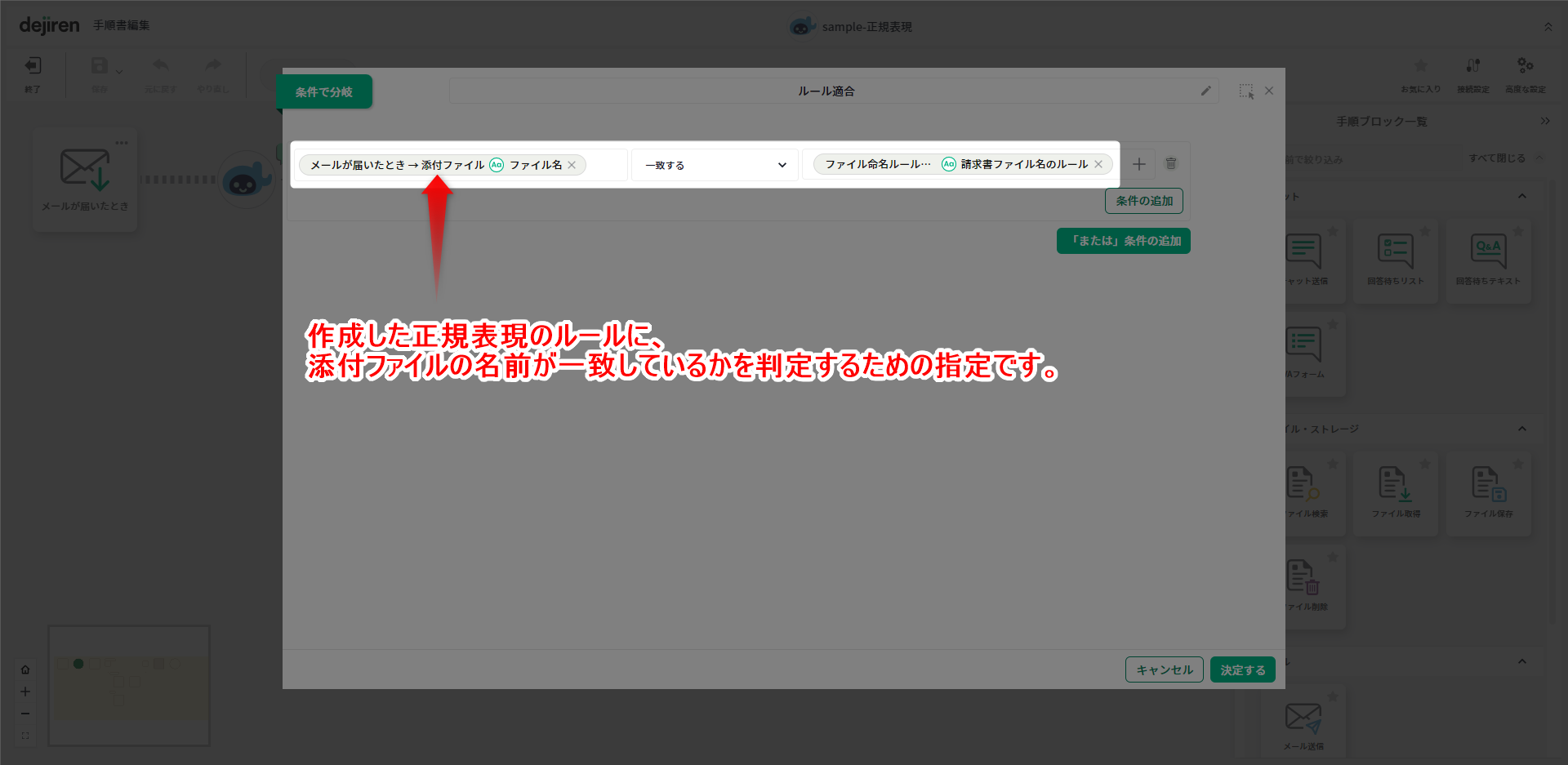Screen dimensions: 1568x765
Task: Collapse the header with top-right double chevron
Action: click(x=1548, y=27)
